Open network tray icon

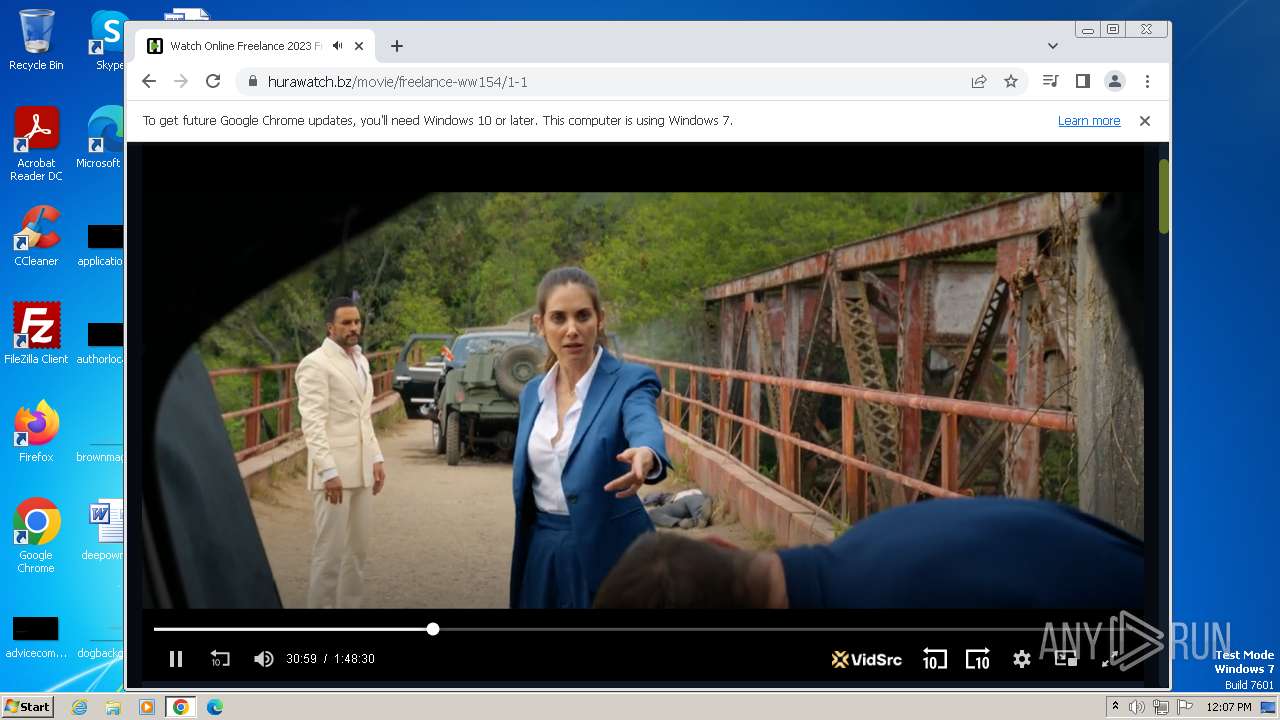coord(1160,707)
